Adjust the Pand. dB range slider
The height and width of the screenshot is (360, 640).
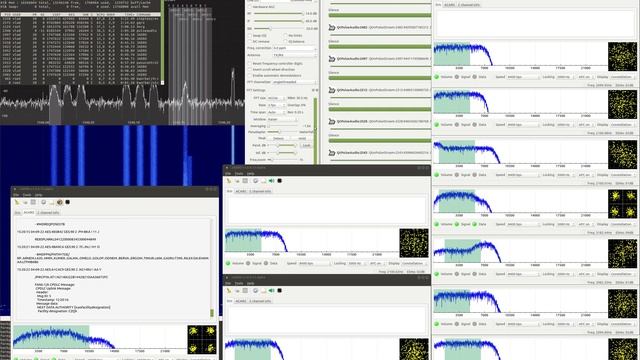tap(283, 145)
